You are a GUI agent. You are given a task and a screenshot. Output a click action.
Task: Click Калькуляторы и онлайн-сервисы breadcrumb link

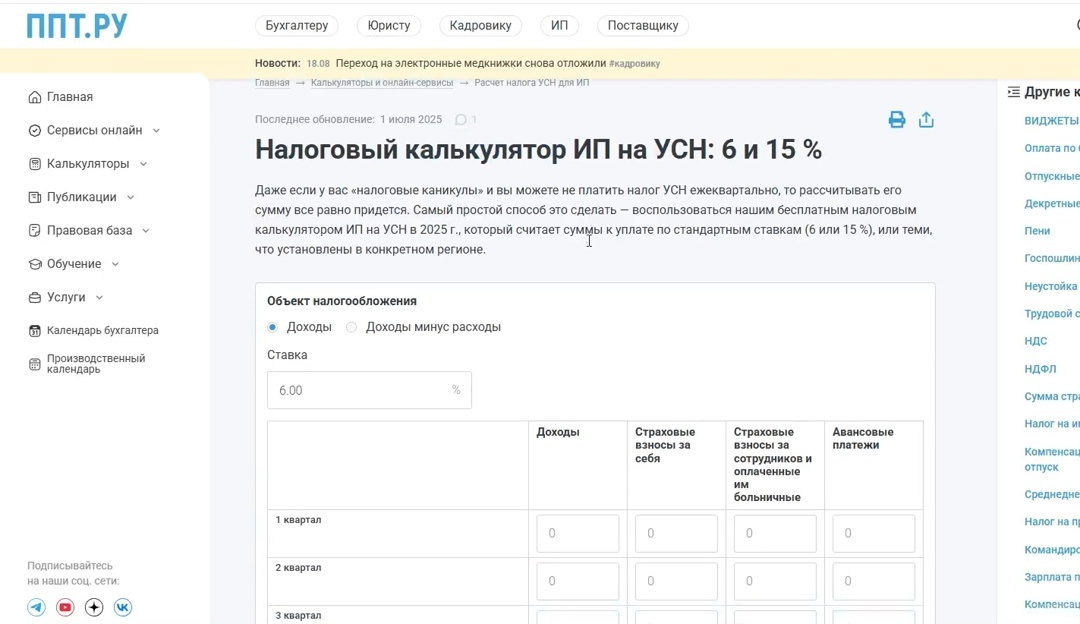click(382, 83)
